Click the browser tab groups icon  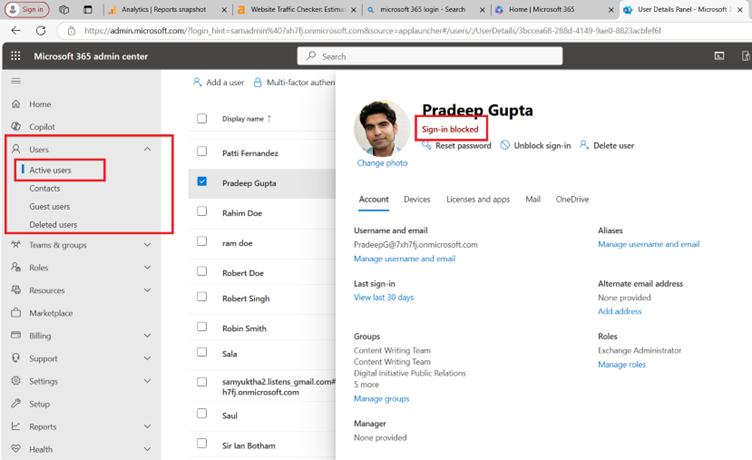coord(64,9)
